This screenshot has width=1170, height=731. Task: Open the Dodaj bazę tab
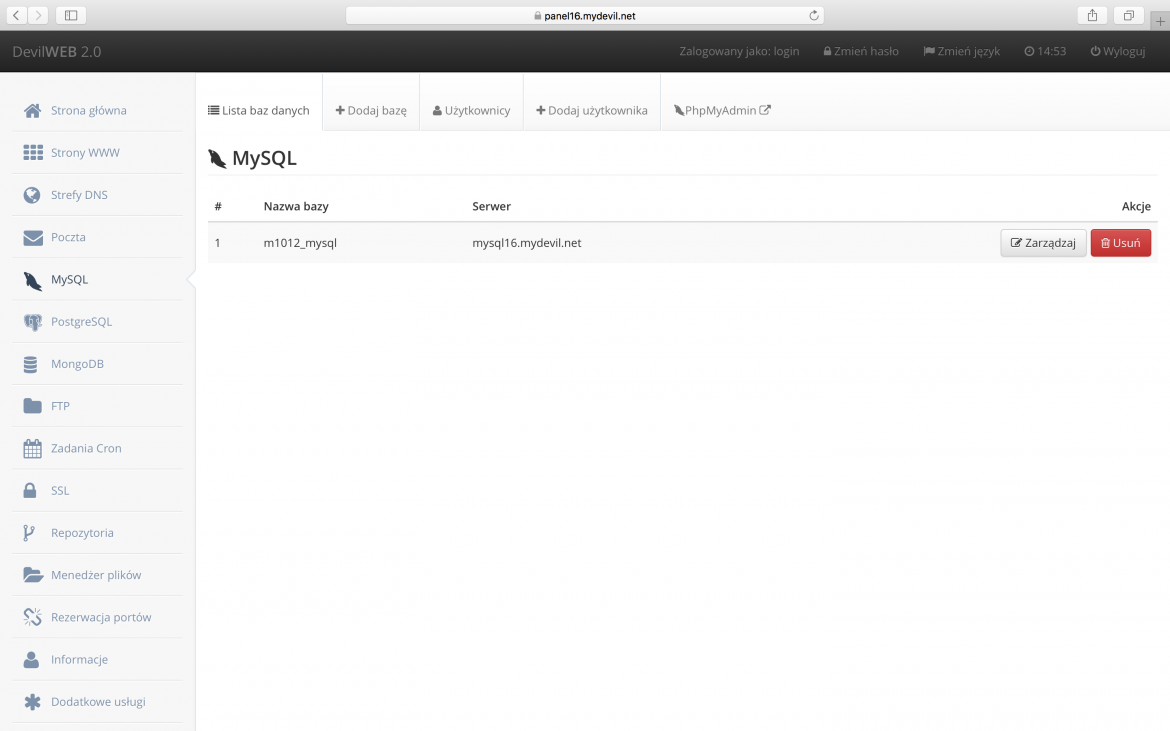pyautogui.click(x=371, y=110)
